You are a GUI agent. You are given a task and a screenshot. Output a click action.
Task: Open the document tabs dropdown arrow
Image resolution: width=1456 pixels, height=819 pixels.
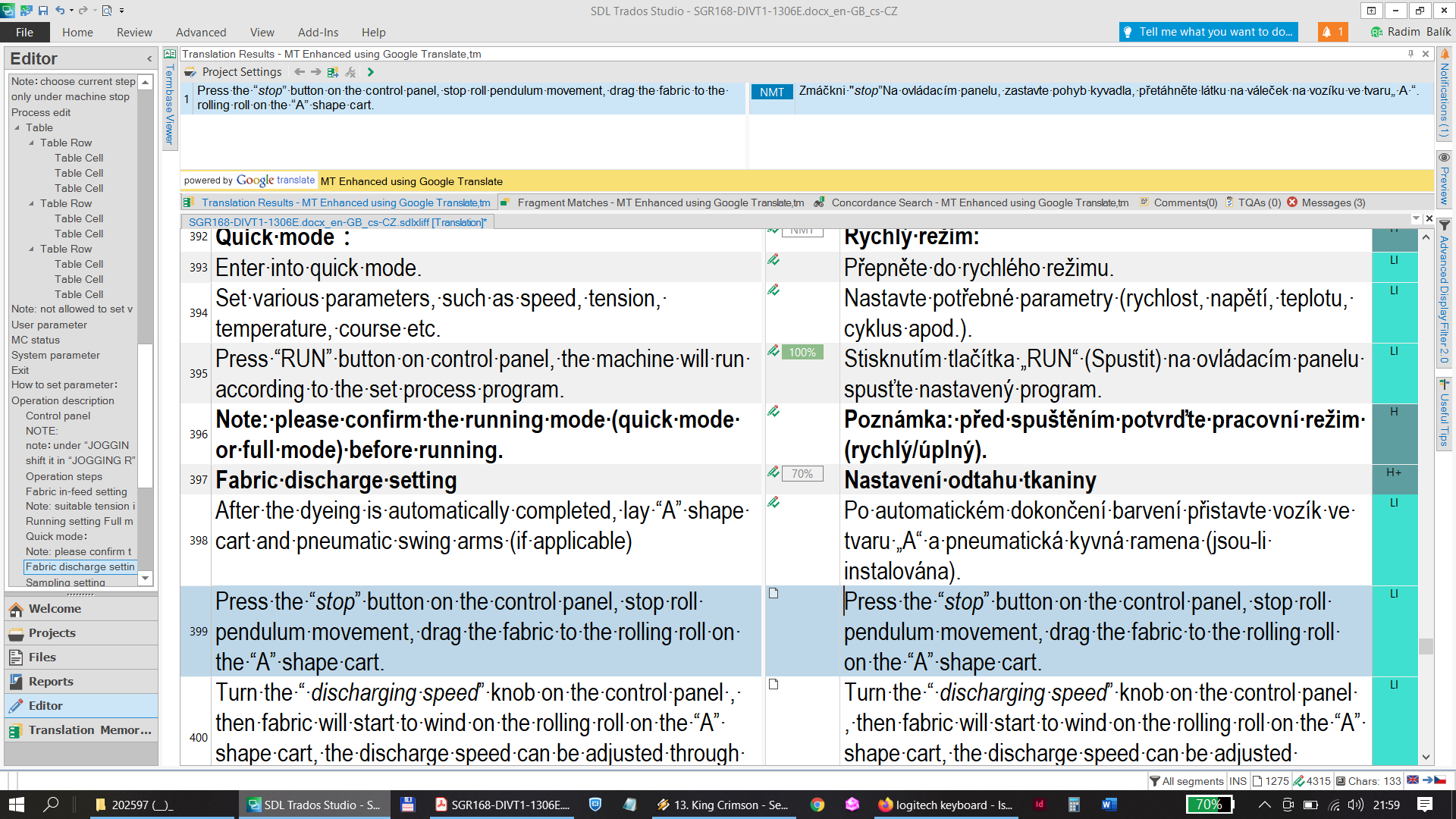point(1416,218)
